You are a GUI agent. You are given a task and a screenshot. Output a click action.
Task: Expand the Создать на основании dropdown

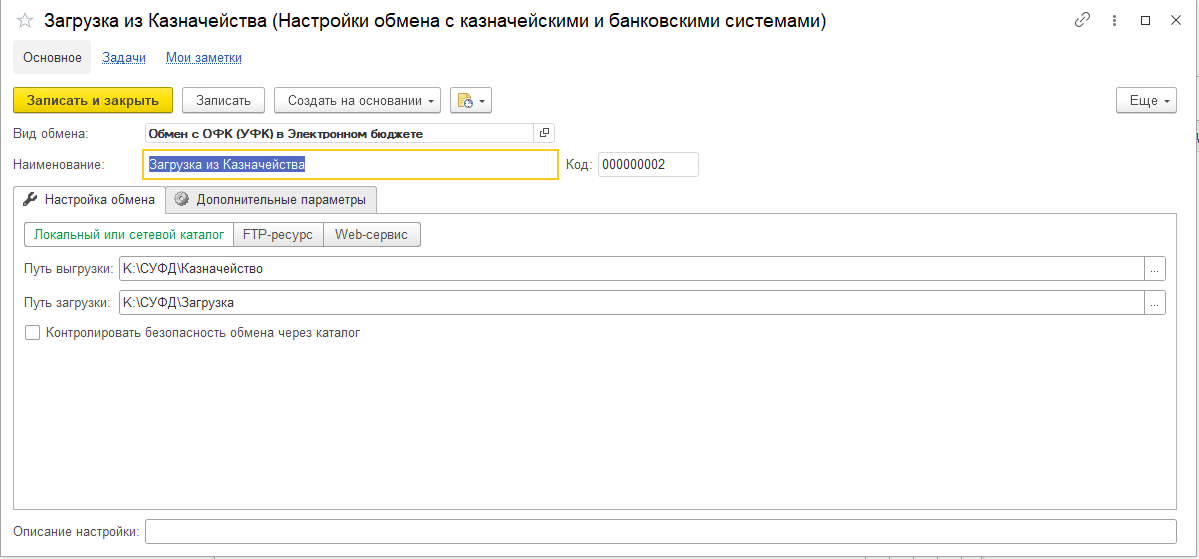357,100
